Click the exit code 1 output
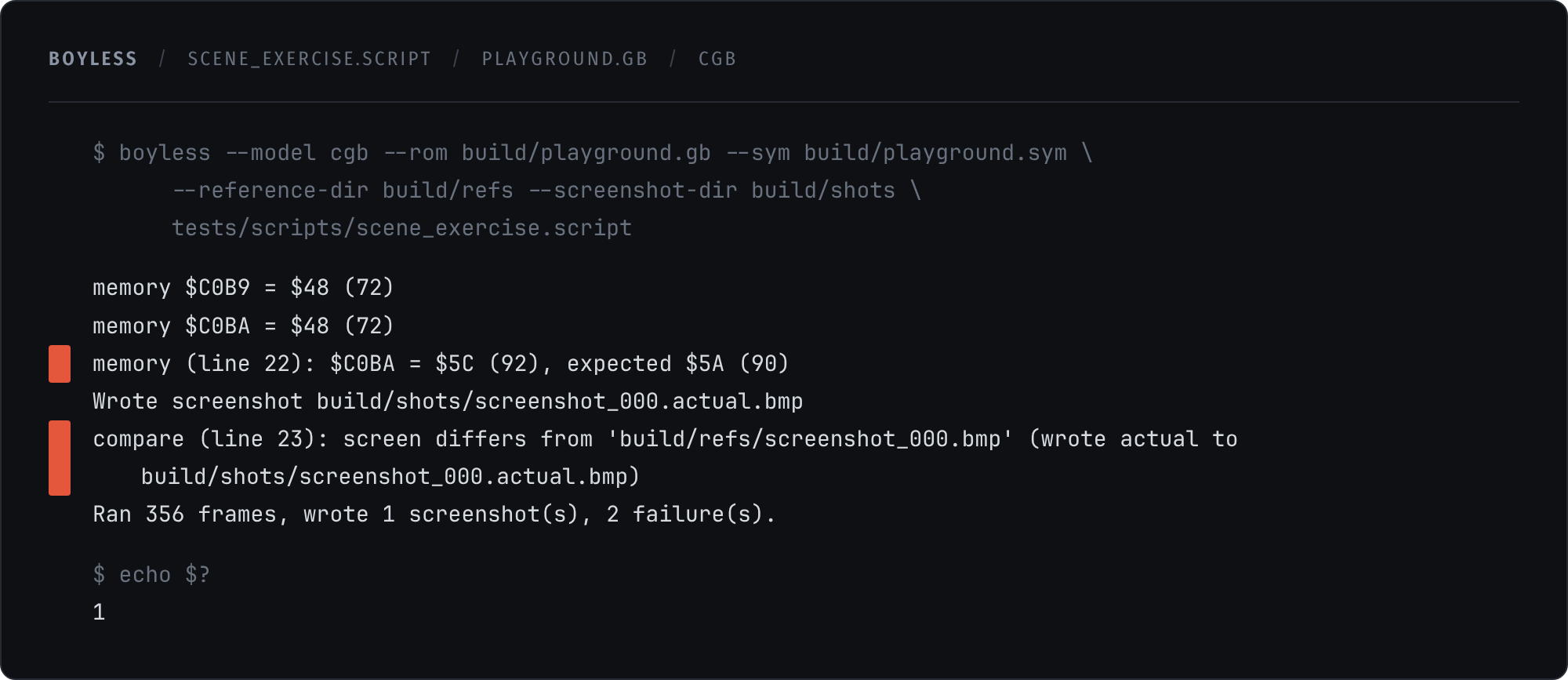1568x680 pixels. 99,613
